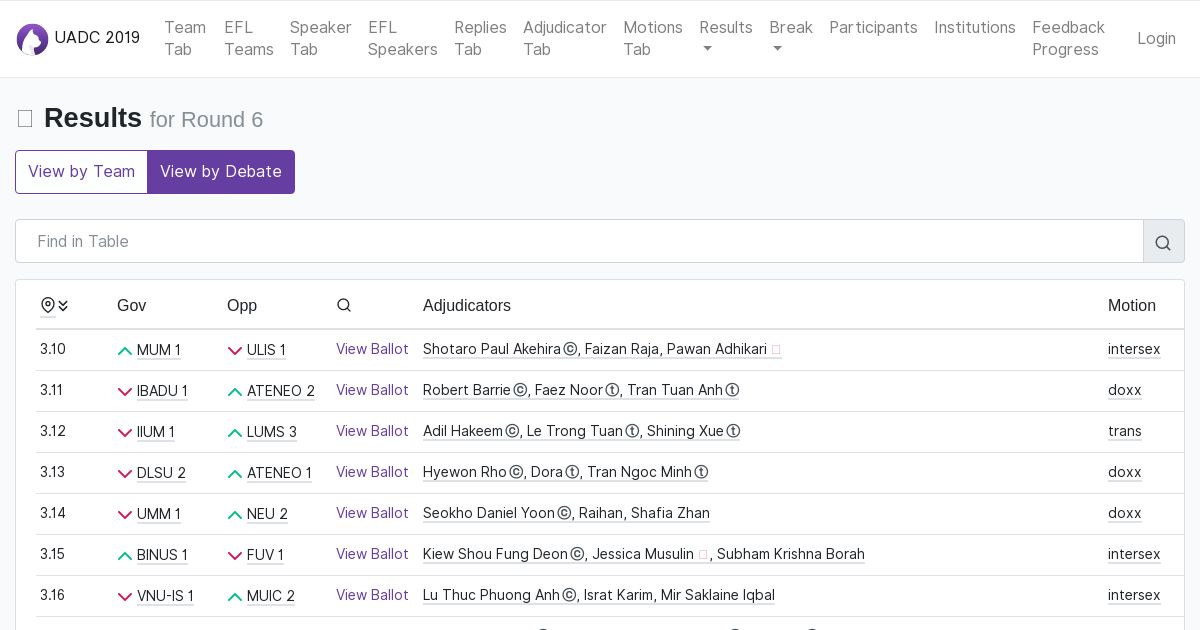Click the magnifier icon in the ballot column header
This screenshot has width=1200, height=630.
pos(344,305)
